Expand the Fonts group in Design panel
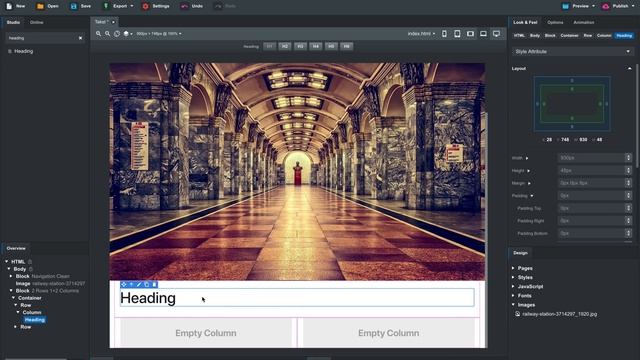This screenshot has height=360, width=640. pyautogui.click(x=513, y=296)
